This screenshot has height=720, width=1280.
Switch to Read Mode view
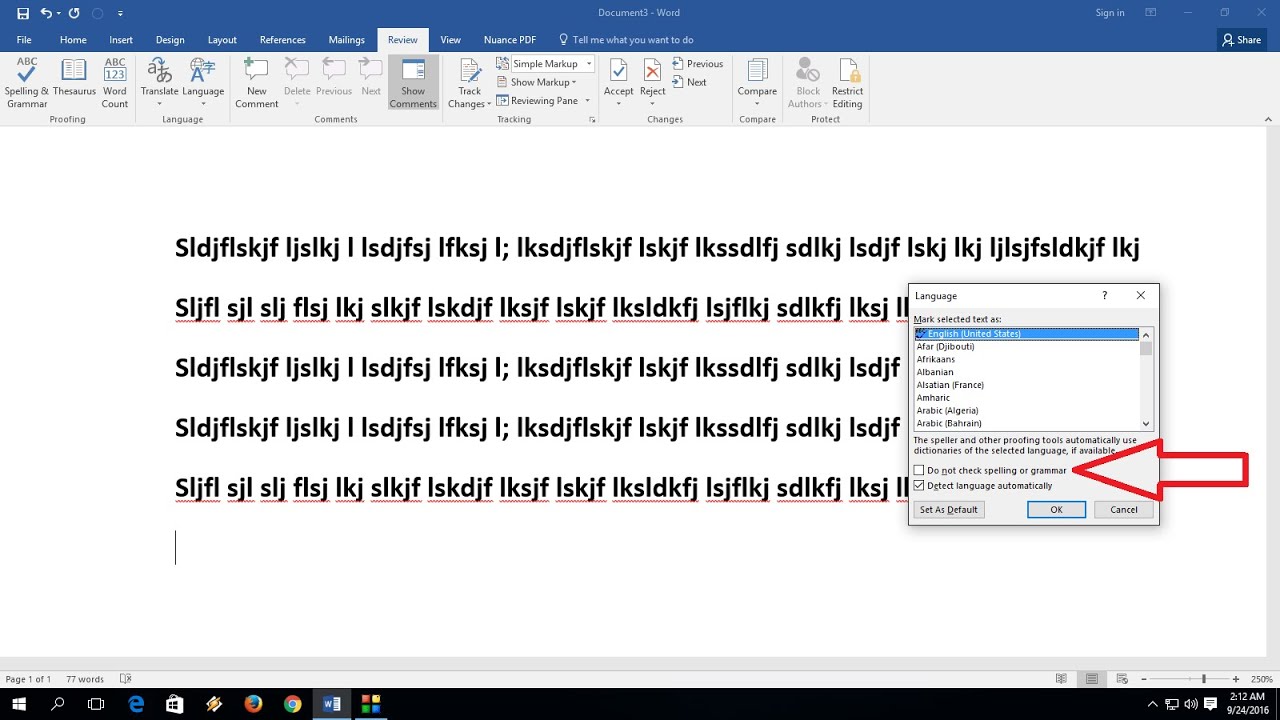(1061, 679)
